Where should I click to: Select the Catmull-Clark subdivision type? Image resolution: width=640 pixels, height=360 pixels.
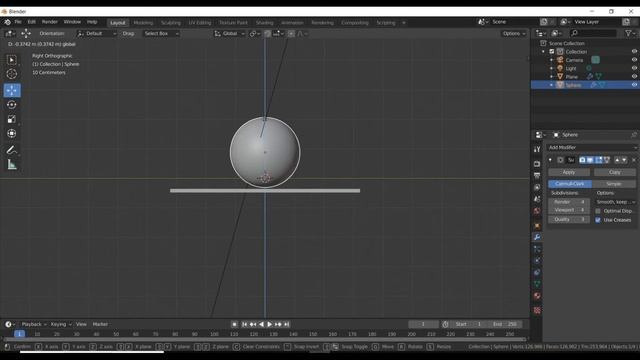[570, 184]
